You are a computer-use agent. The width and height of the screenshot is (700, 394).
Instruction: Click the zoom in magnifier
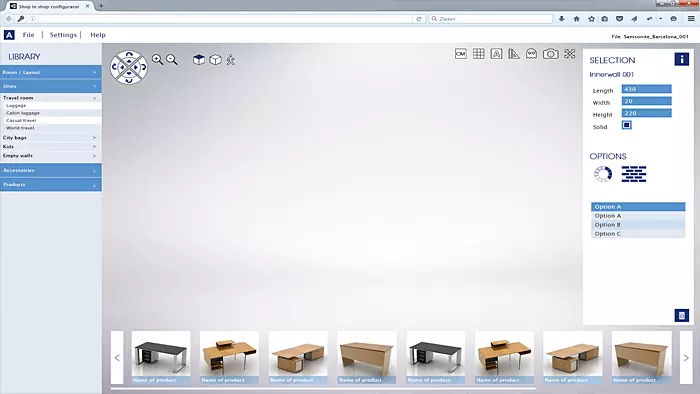point(157,59)
